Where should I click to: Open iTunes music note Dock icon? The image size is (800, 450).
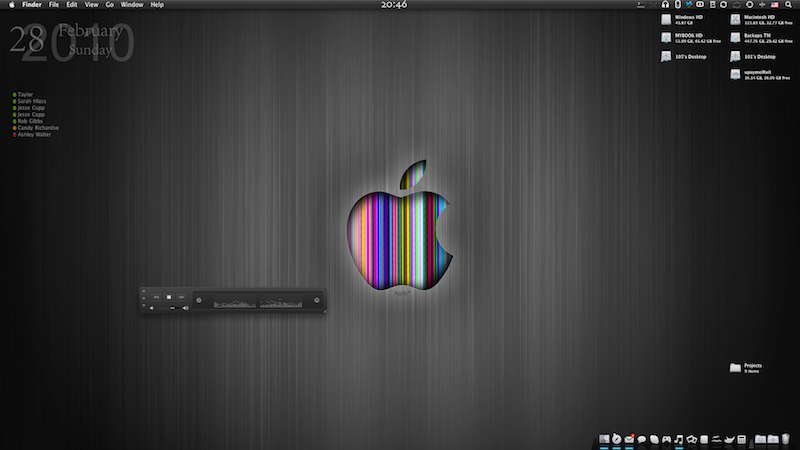(679, 439)
